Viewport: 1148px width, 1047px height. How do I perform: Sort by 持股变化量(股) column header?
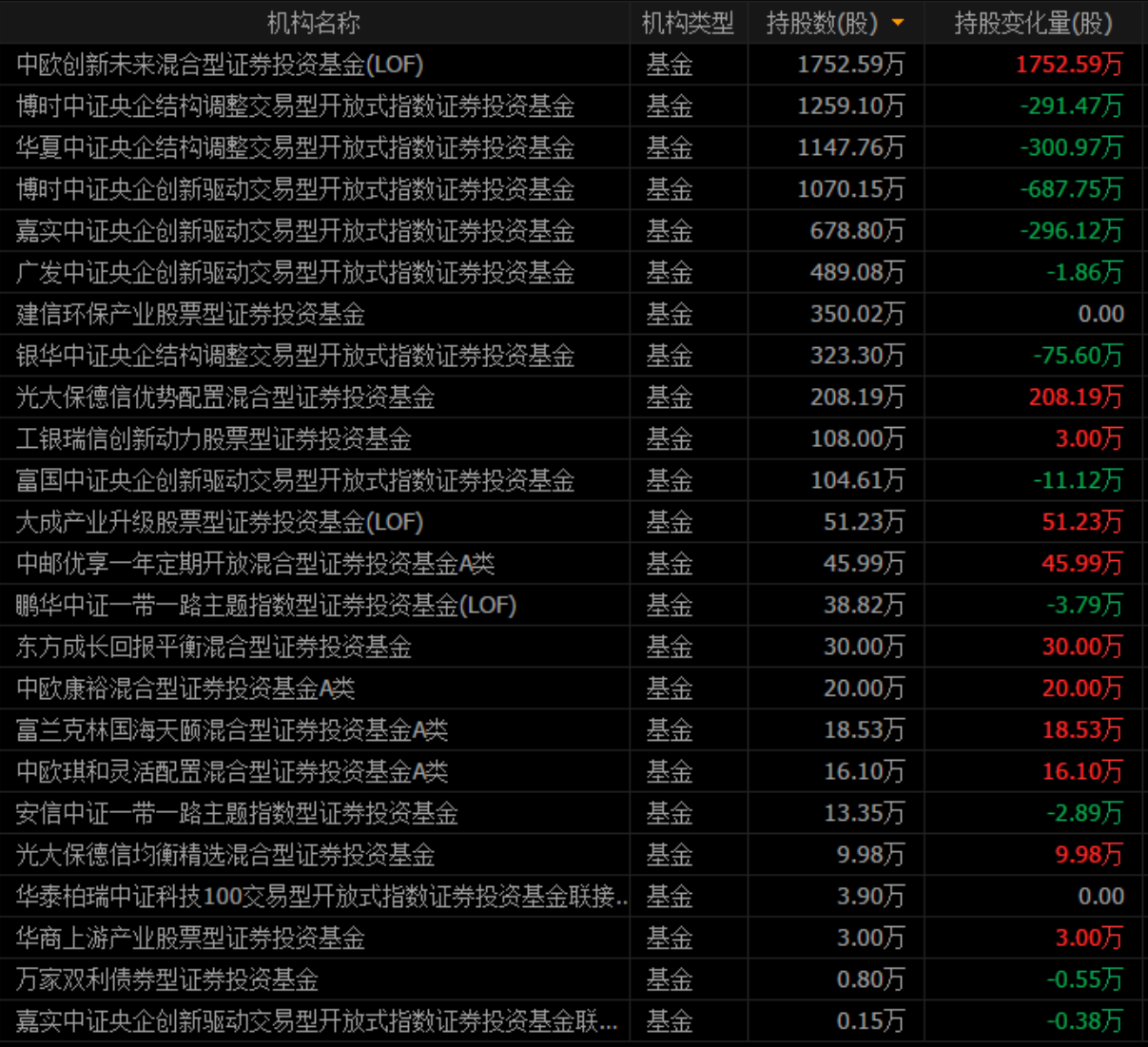pyautogui.click(x=1034, y=23)
